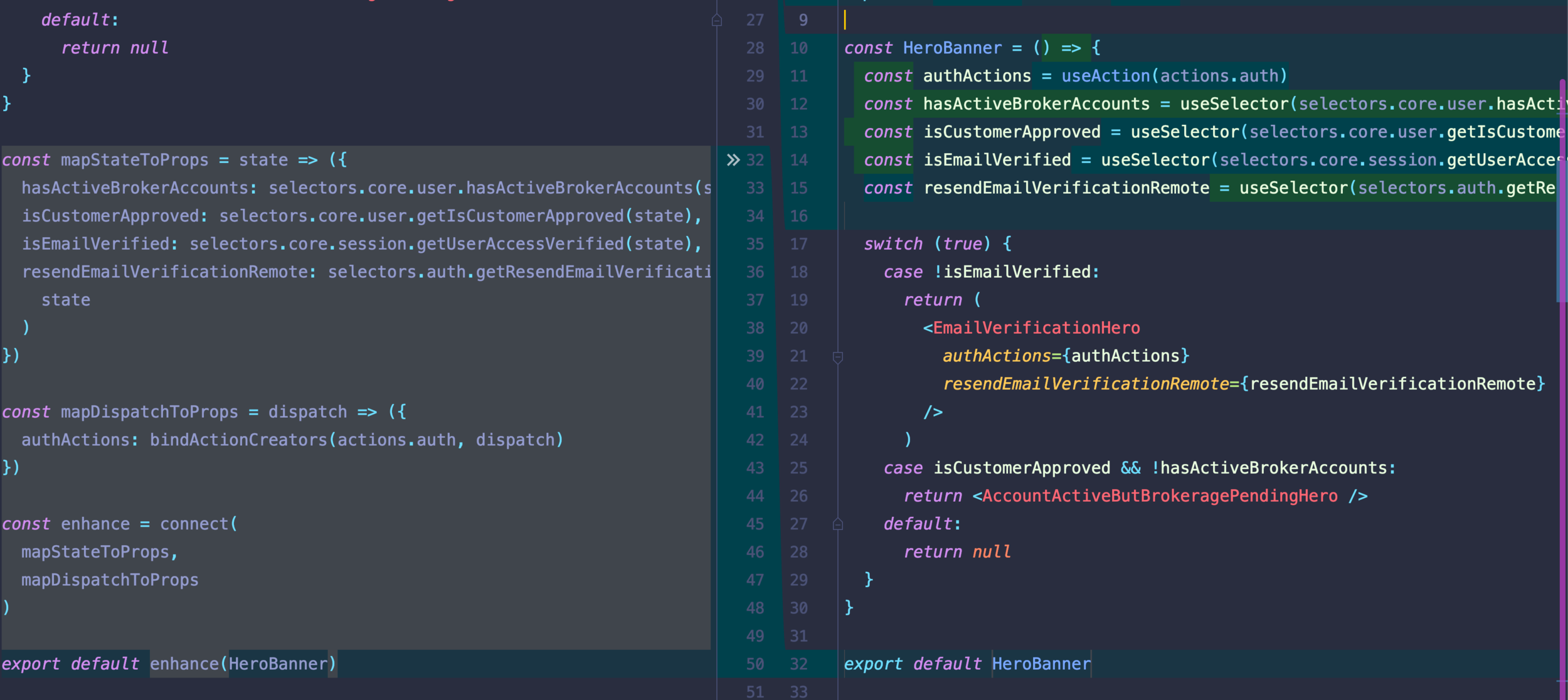1568x700 pixels.
Task: Collapse the fold marker beside left line 27
Action: pos(717,21)
